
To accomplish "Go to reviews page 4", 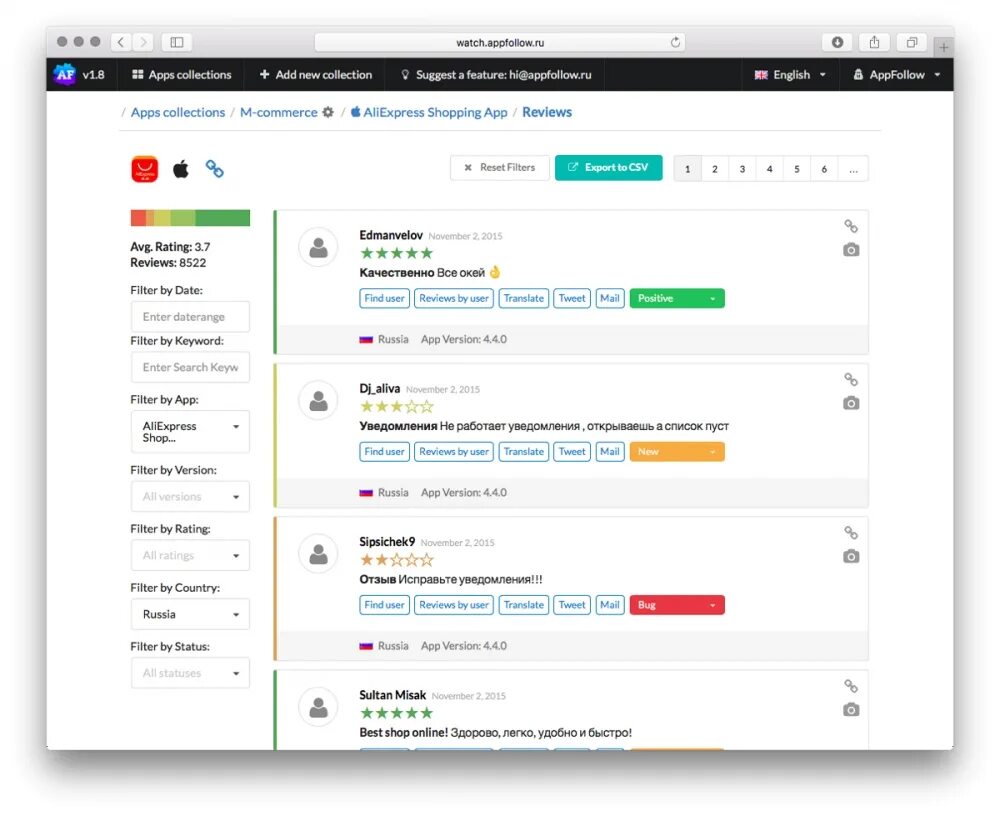I will click(769, 169).
